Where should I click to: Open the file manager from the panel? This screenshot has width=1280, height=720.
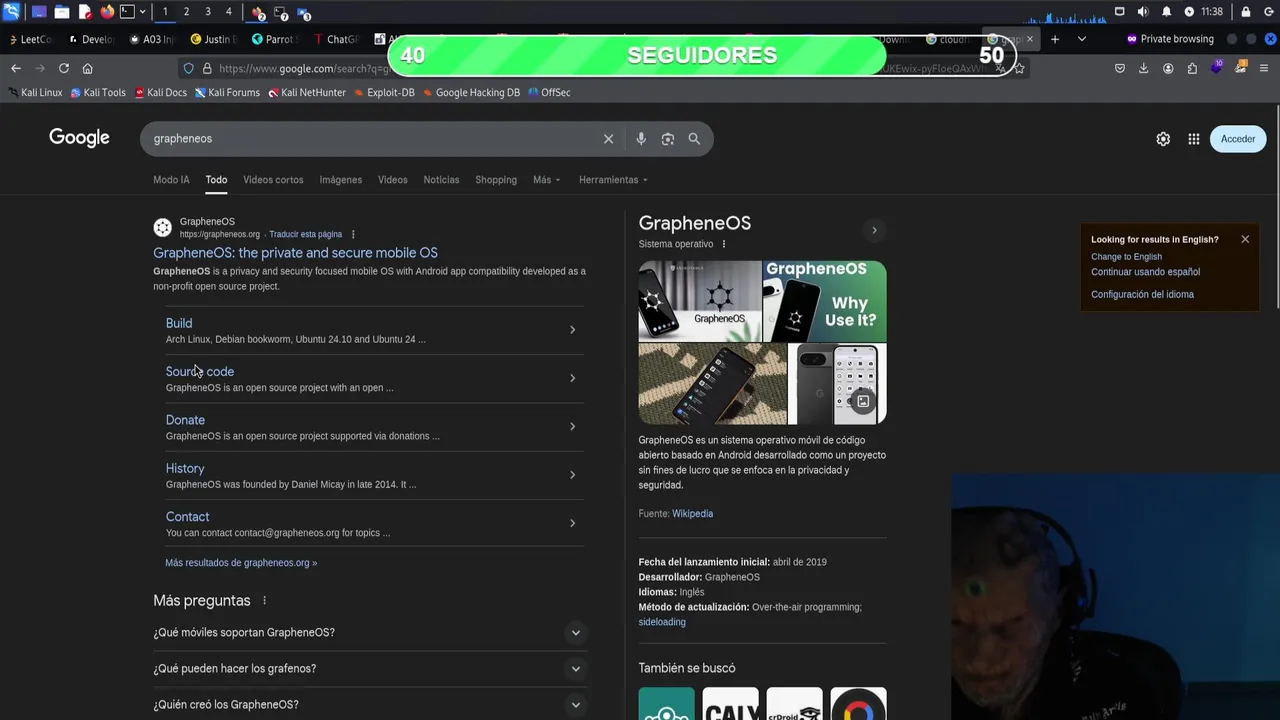(x=61, y=12)
